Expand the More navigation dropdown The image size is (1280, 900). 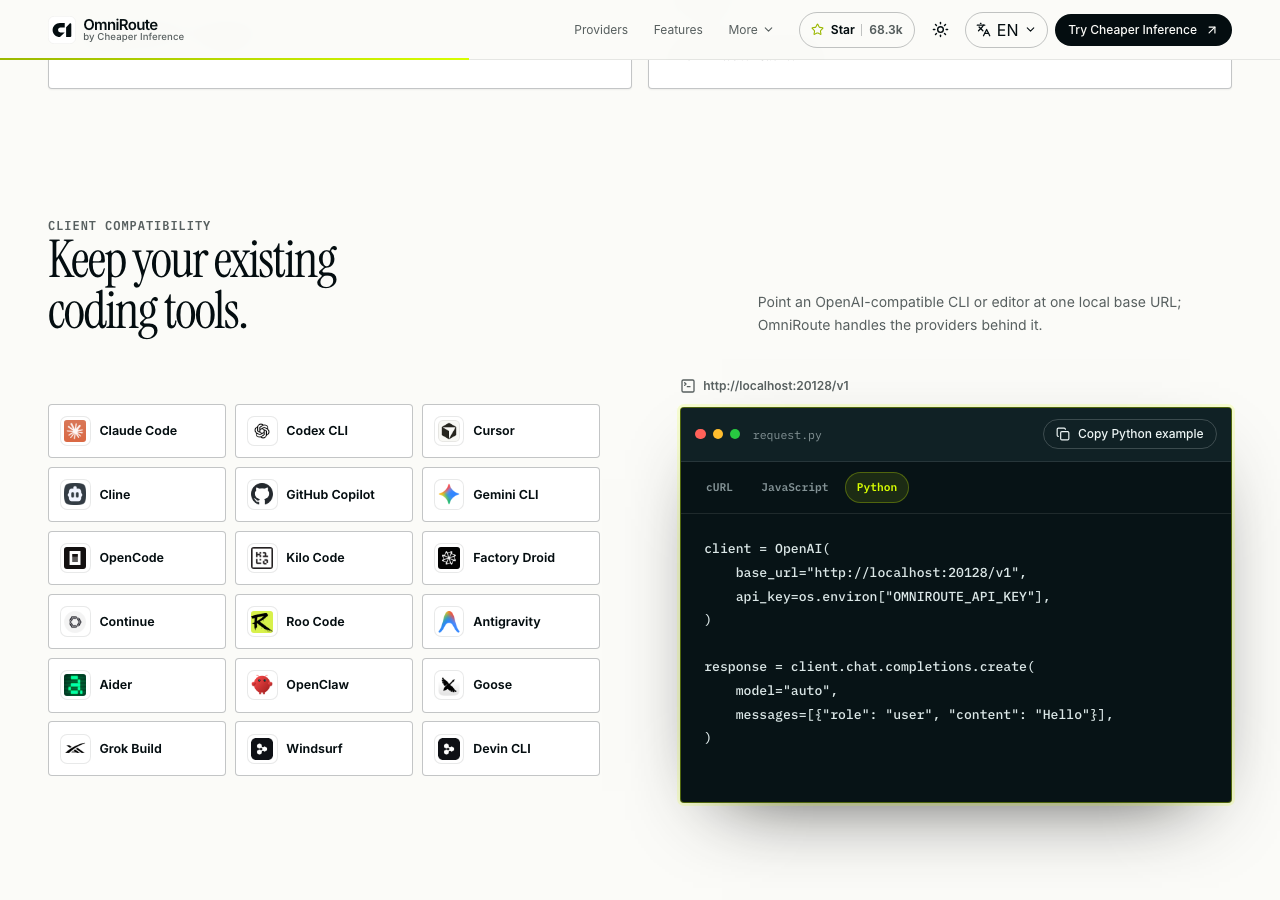click(x=751, y=30)
